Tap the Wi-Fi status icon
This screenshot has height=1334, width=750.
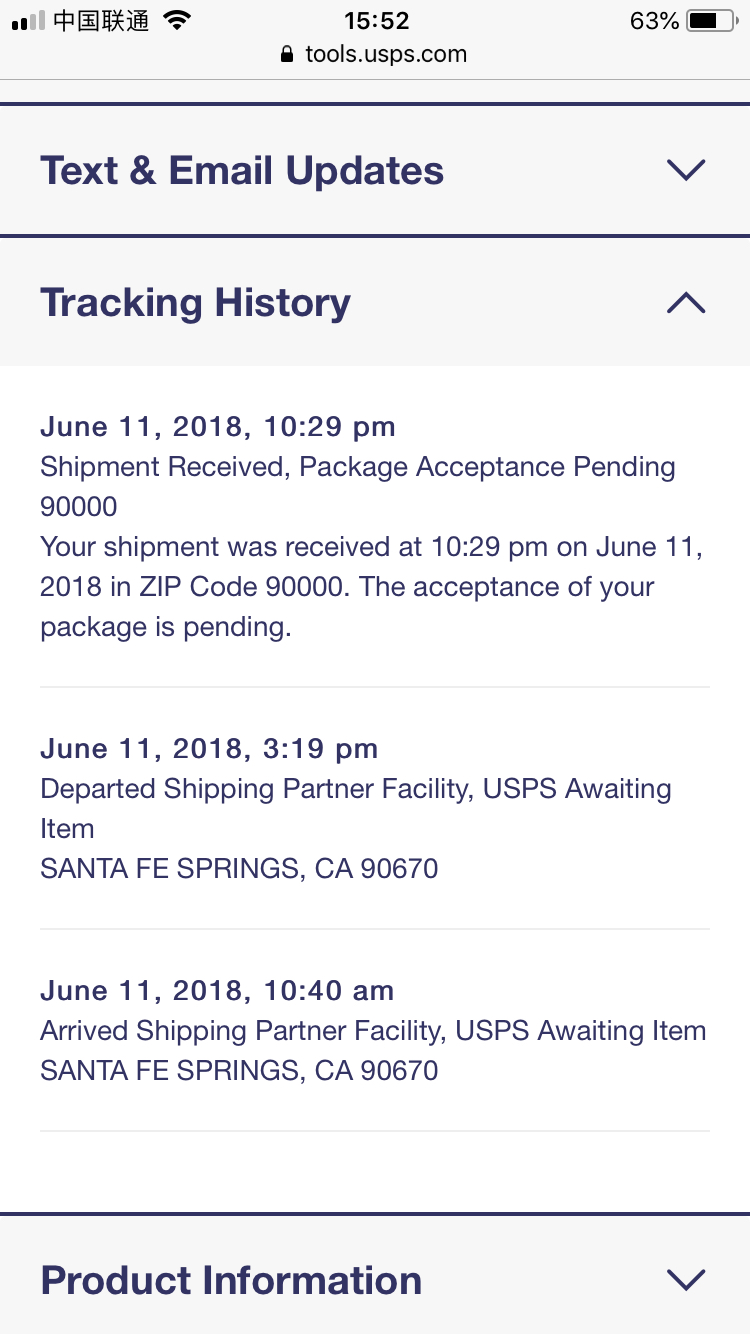point(177,21)
